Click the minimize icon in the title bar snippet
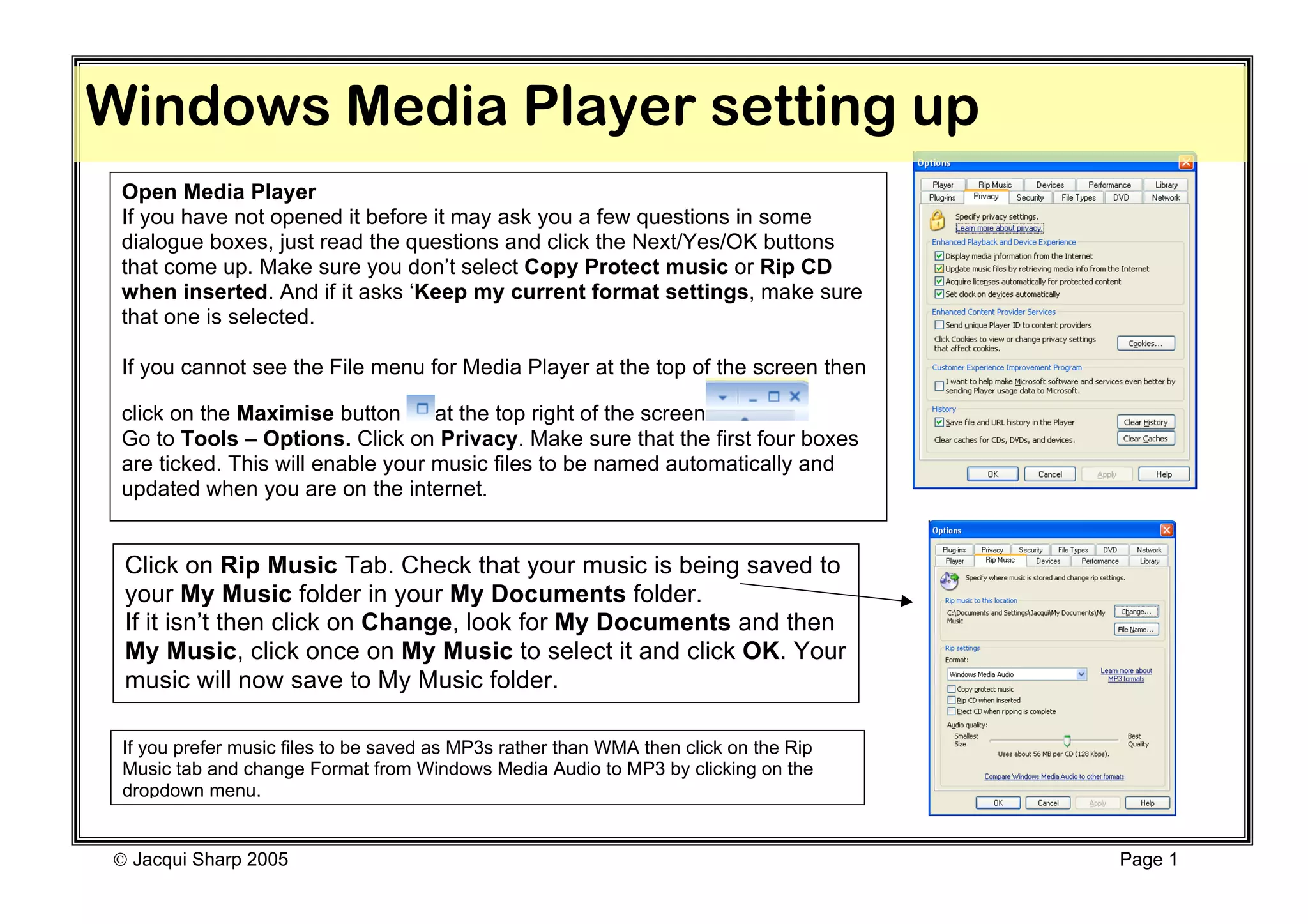 752,398
